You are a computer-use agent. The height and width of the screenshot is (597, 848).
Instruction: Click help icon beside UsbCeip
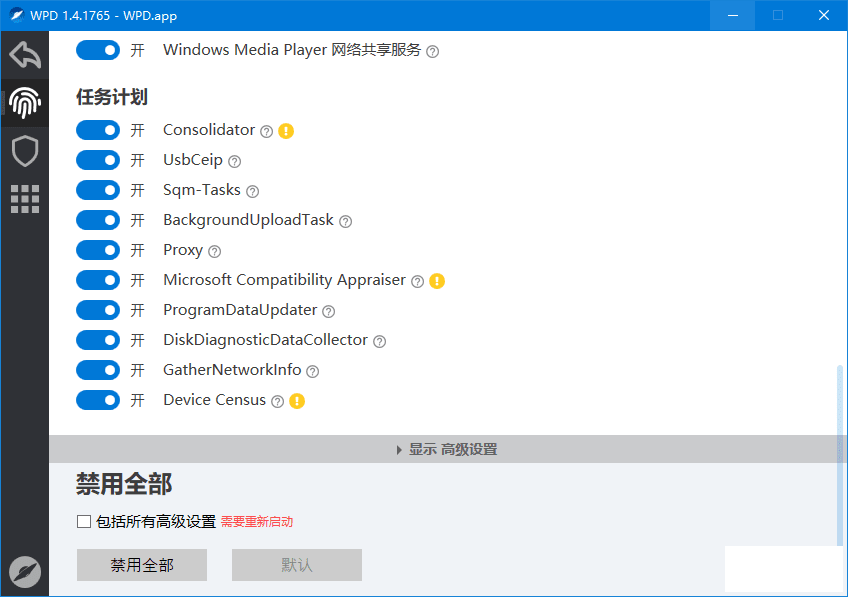[x=234, y=161]
